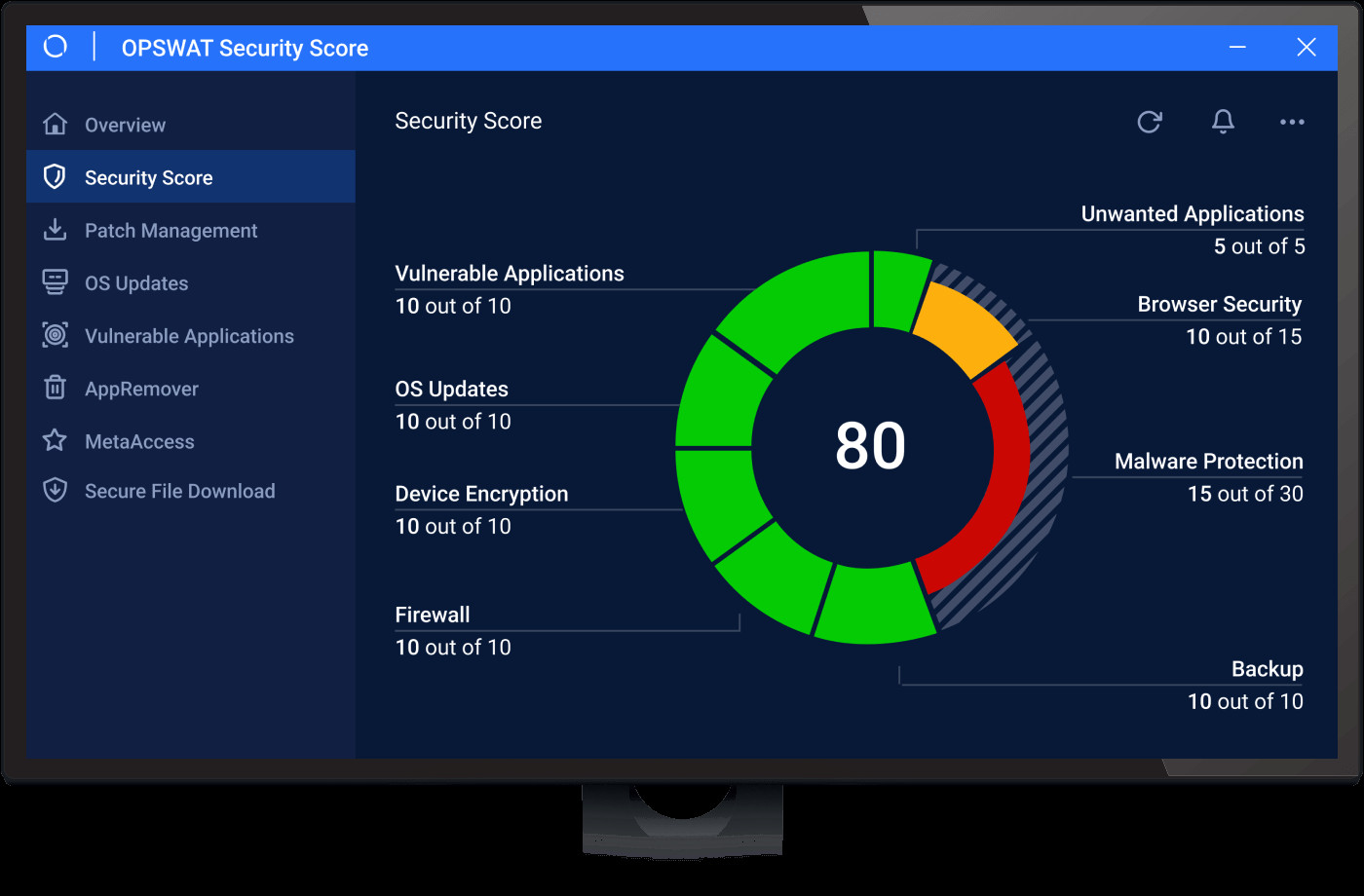Click the Backup score label

tap(1268, 669)
